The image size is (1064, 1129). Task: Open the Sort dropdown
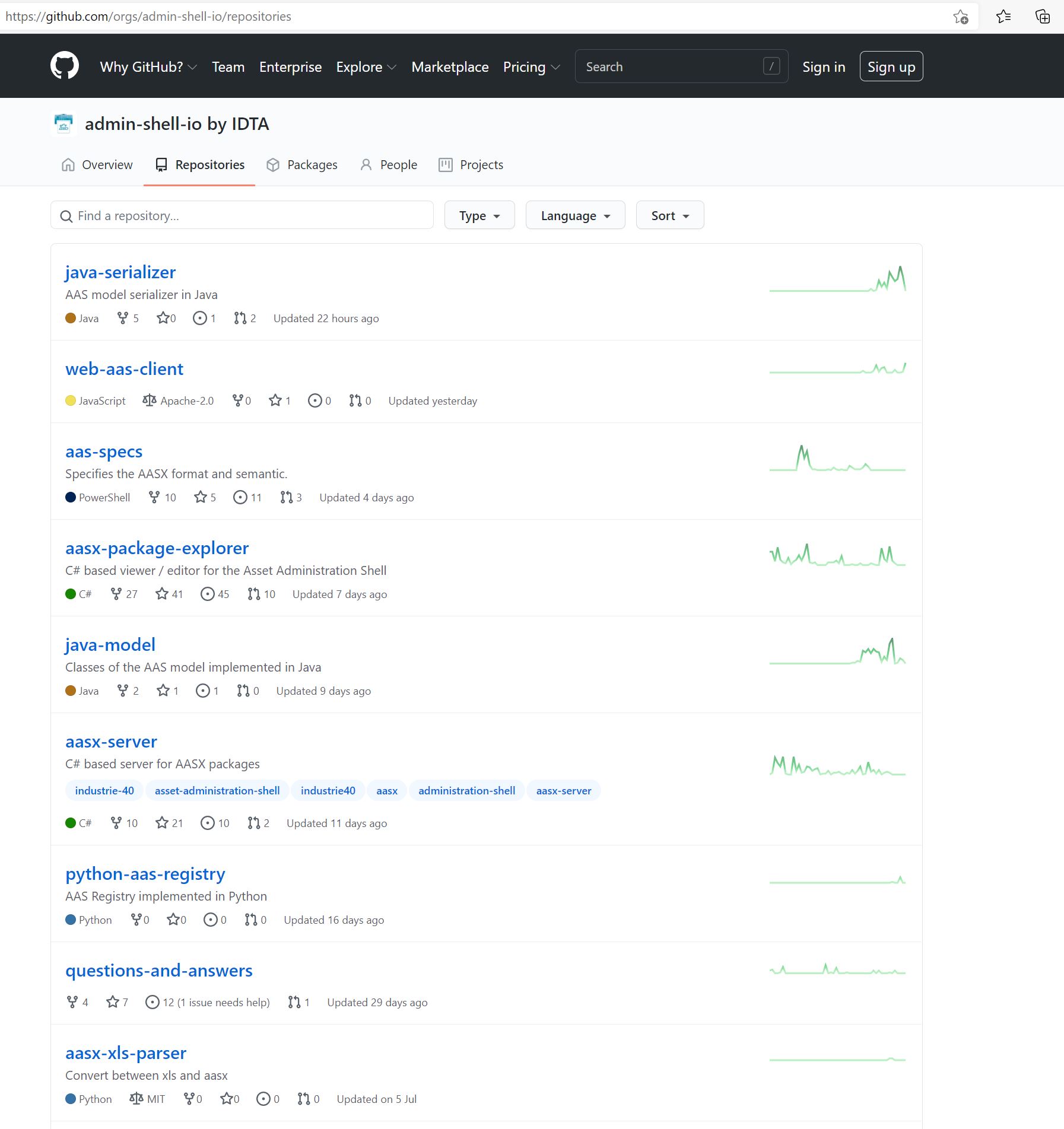tap(669, 215)
